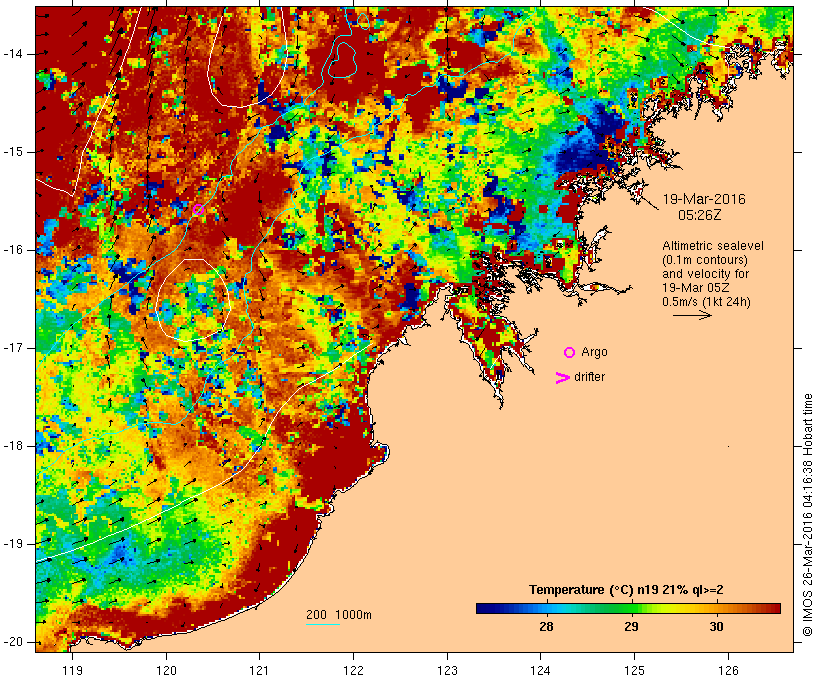Viewport: 820px width, 680px height.
Task: Click the '(0.1m contours)' text
Action: 705,260
